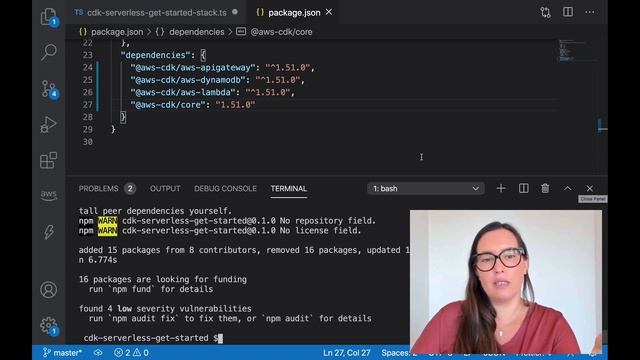
Task: Click "@aws-cdk/aws-dynamodb" dependency key
Action: click(x=188, y=80)
